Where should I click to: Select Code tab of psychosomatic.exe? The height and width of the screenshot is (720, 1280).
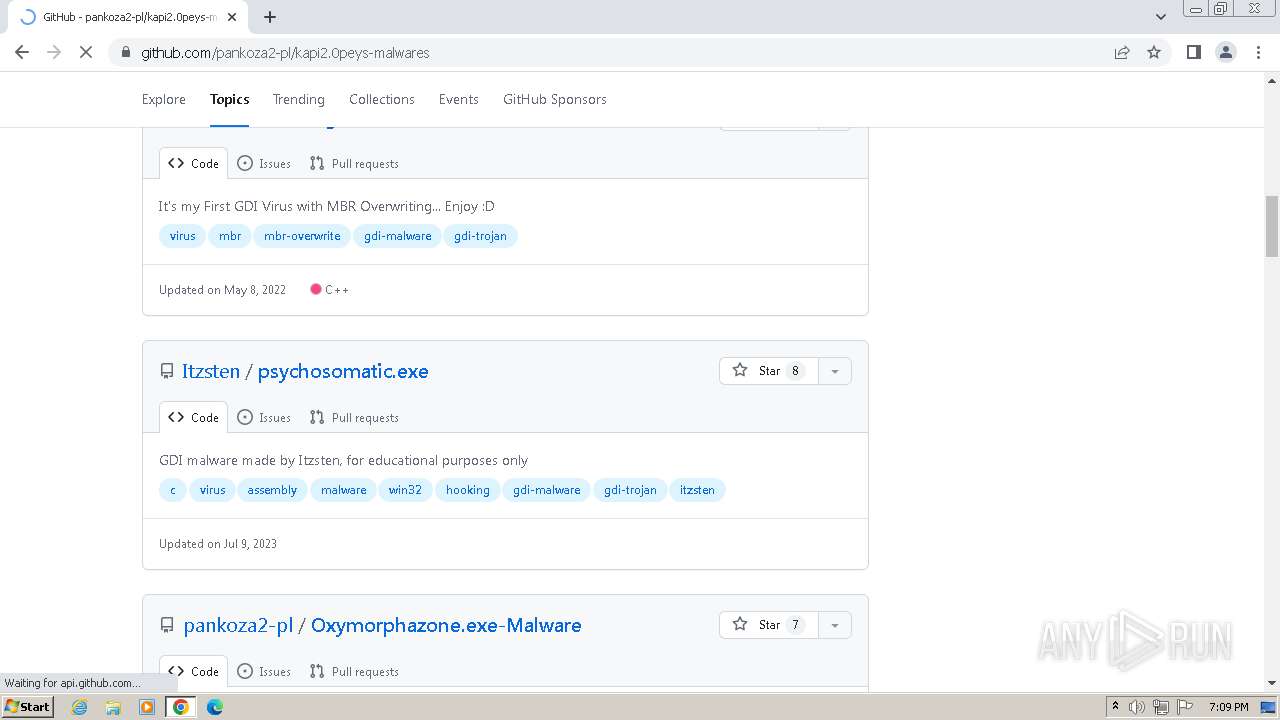(193, 418)
